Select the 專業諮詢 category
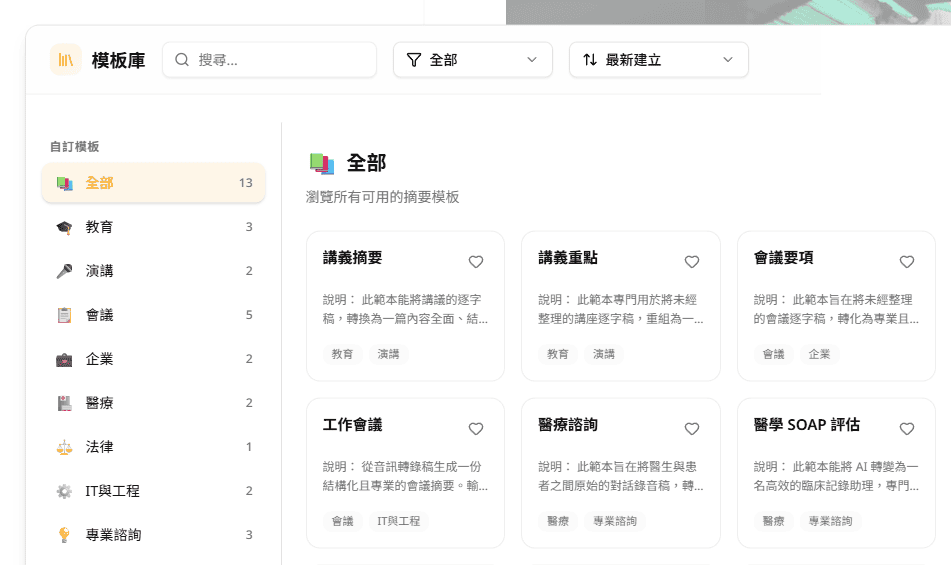This screenshot has width=951, height=565. (x=153, y=535)
